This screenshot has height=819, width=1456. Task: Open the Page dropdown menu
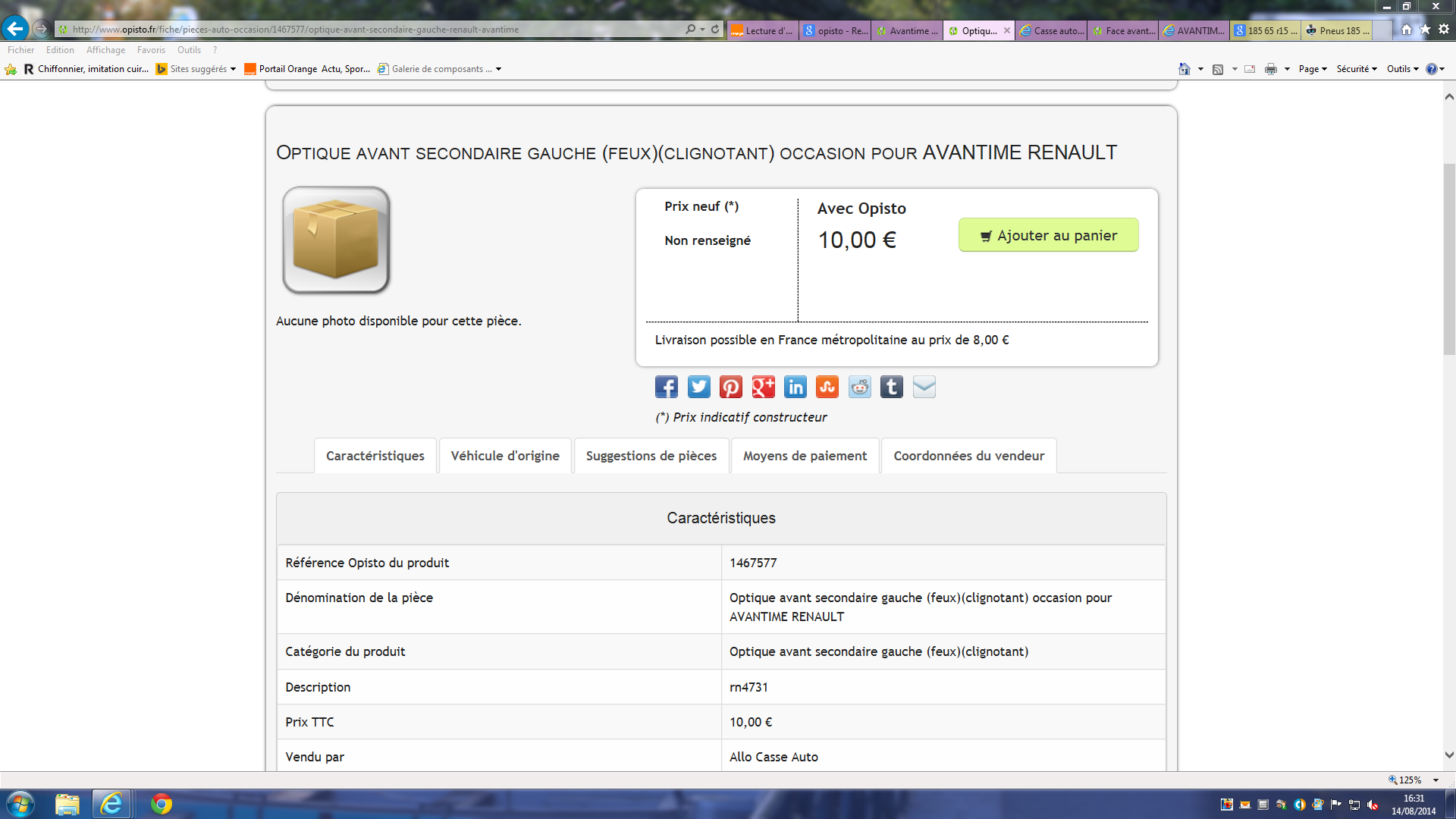[1313, 69]
